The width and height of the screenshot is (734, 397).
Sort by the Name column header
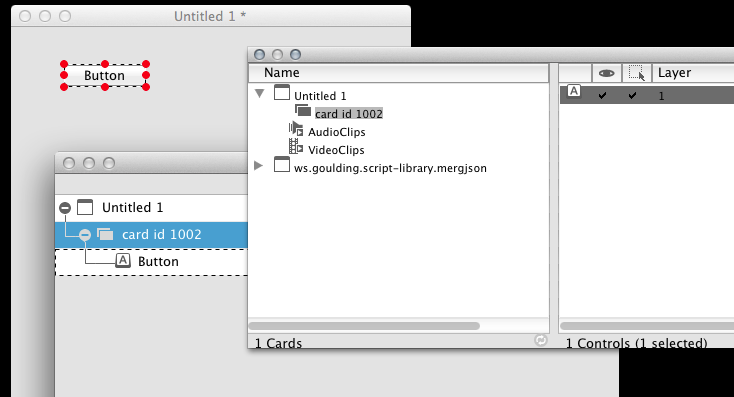pyautogui.click(x=398, y=73)
